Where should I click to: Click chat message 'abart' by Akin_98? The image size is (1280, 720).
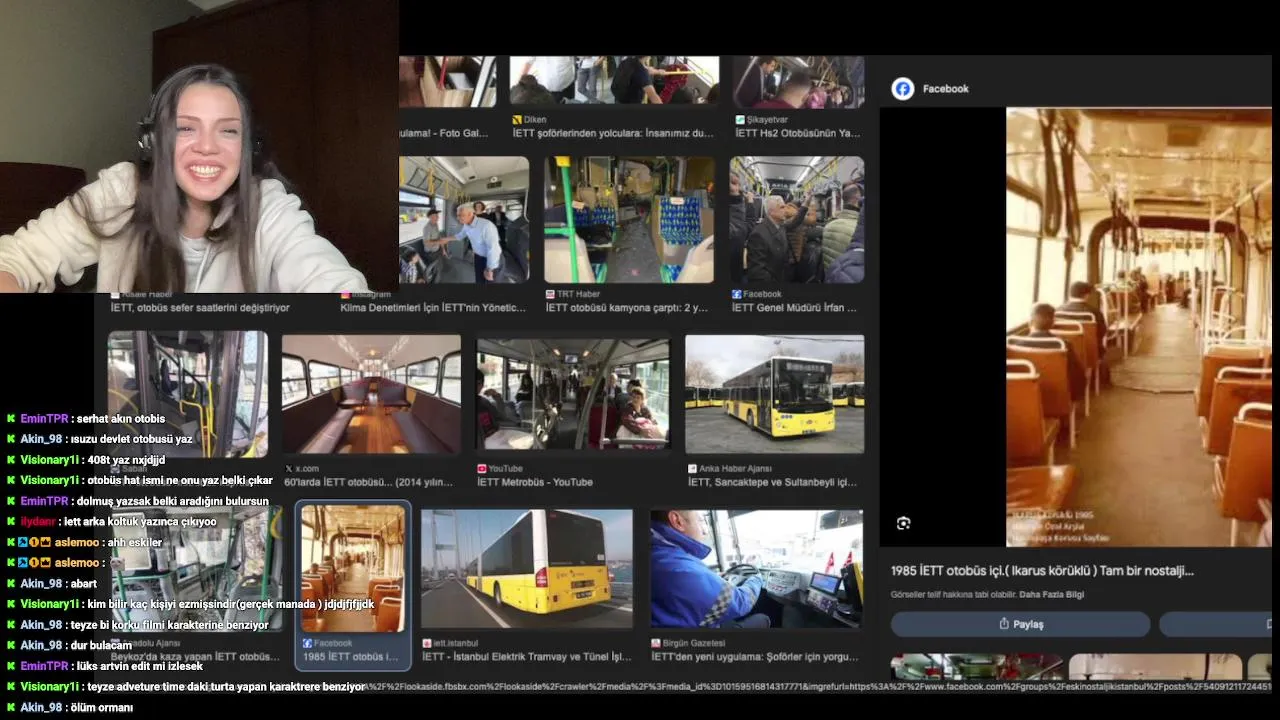click(x=83, y=583)
